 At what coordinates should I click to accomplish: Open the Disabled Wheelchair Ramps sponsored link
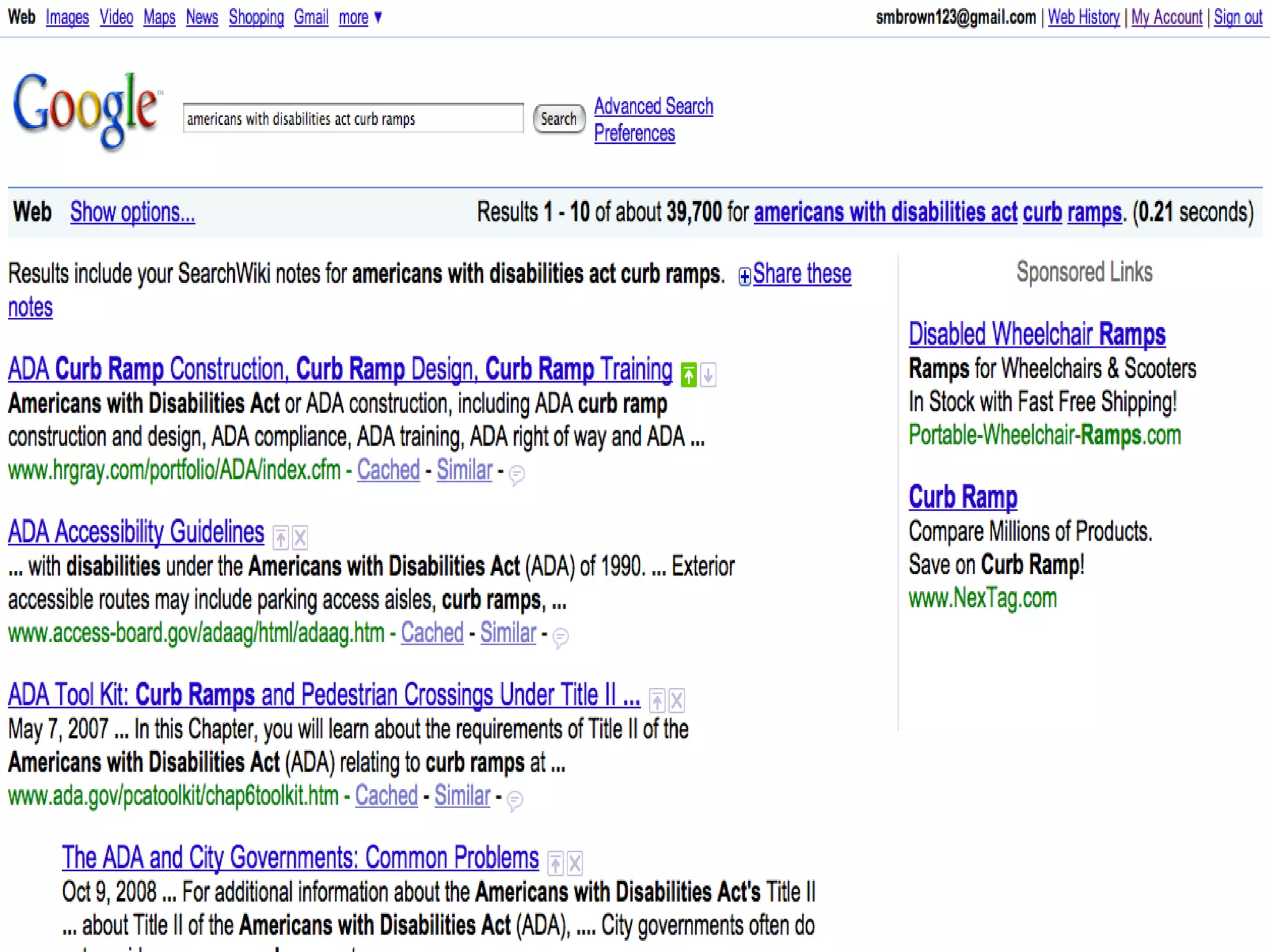[1037, 335]
